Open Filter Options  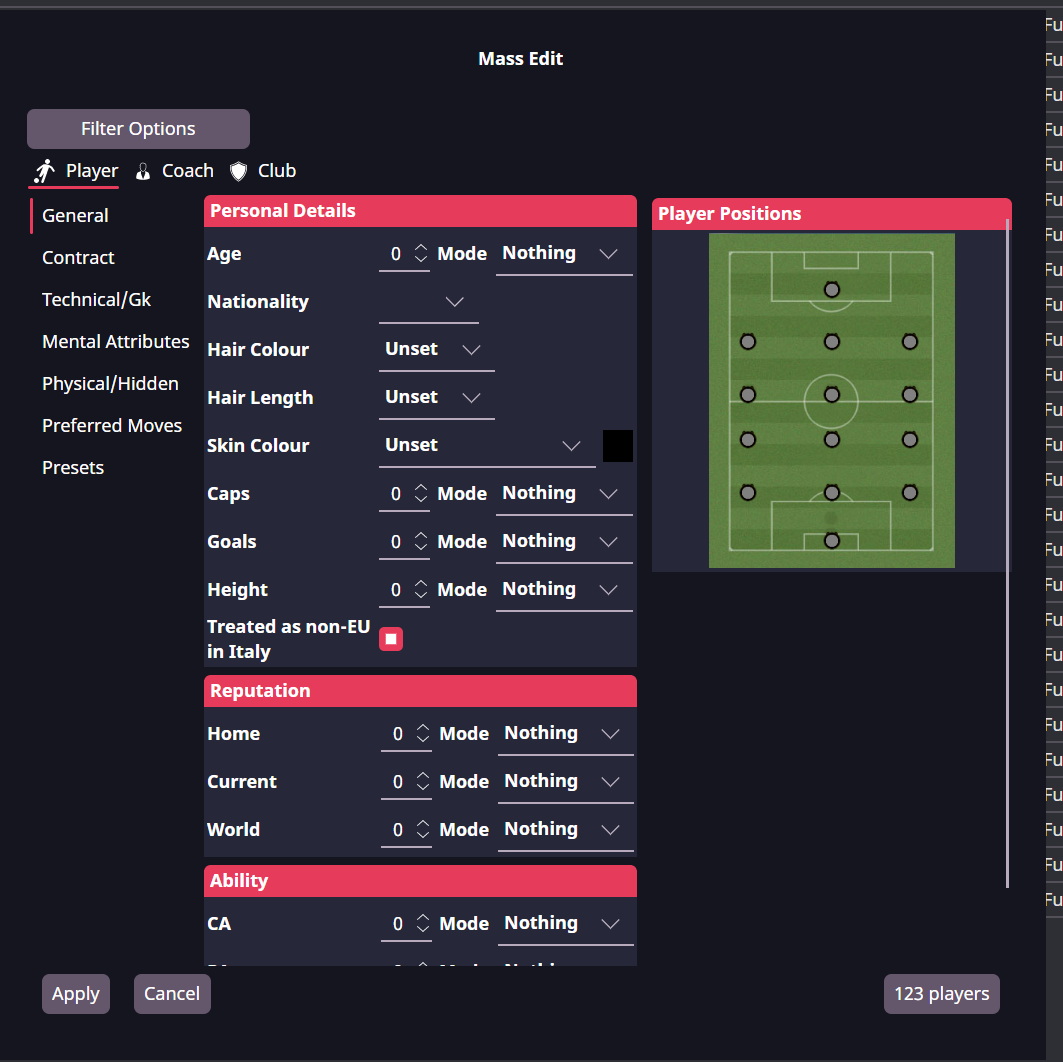coord(138,129)
